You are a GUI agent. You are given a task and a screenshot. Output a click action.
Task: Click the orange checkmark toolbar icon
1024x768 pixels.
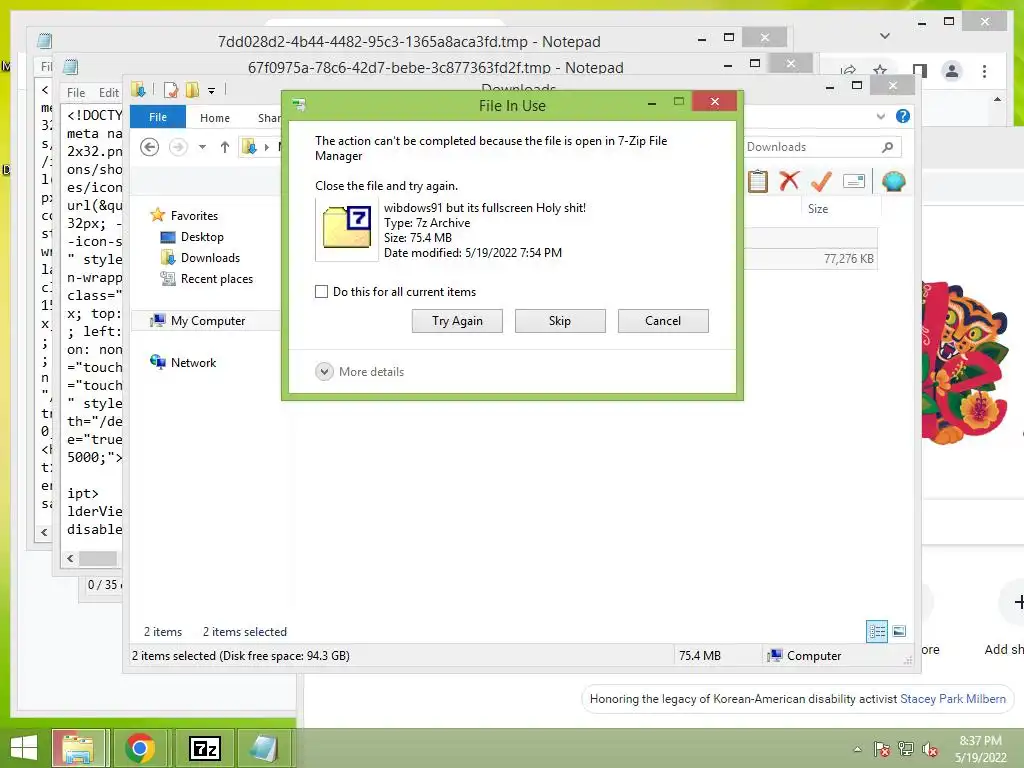[x=821, y=181]
